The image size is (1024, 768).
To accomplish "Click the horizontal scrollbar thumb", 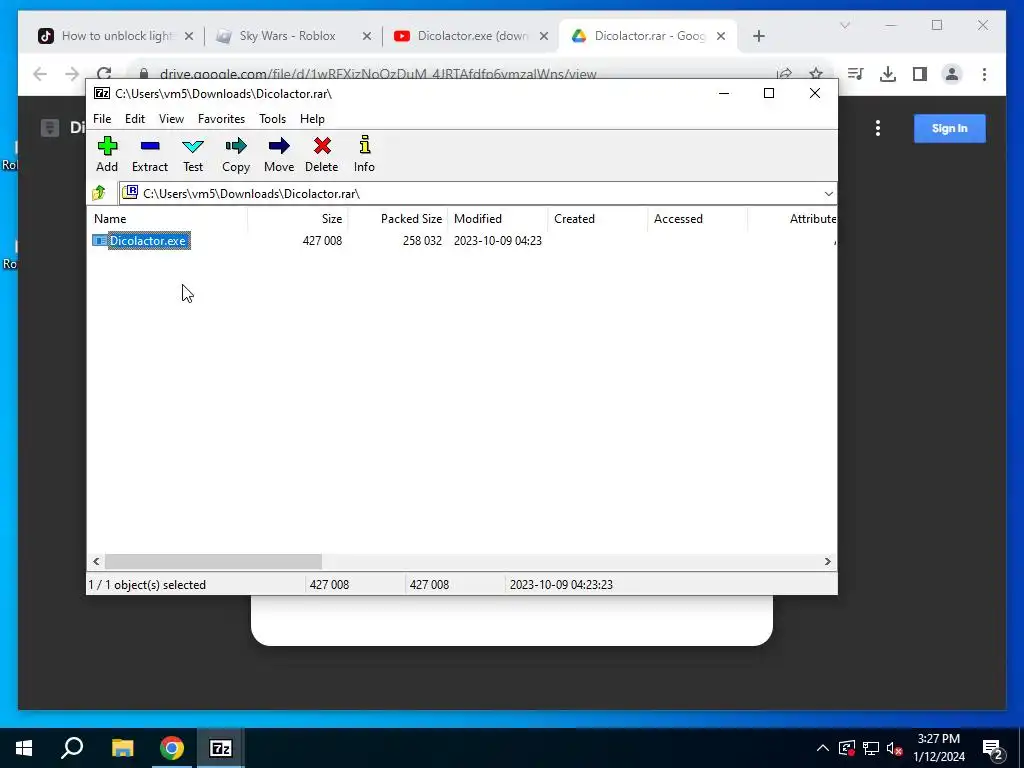I will pos(214,562).
